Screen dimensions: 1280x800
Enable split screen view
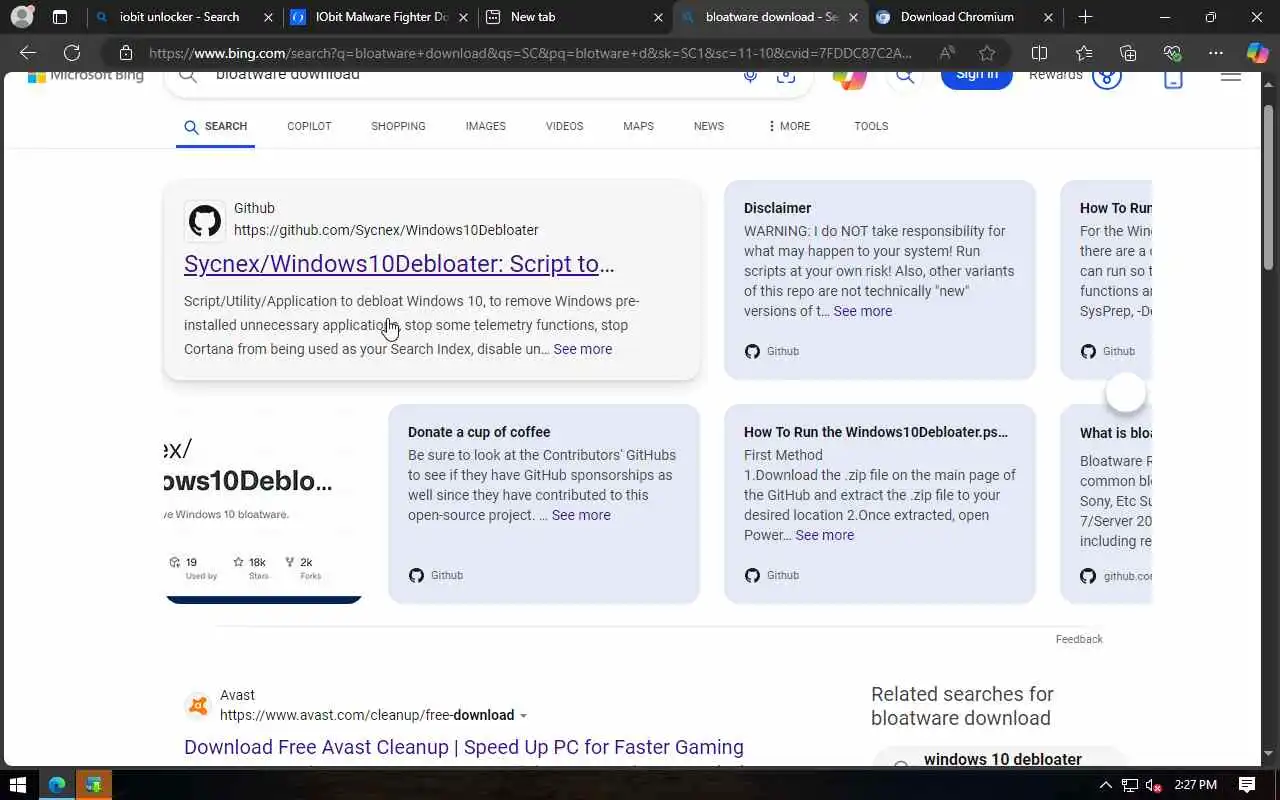pyautogui.click(x=1039, y=53)
